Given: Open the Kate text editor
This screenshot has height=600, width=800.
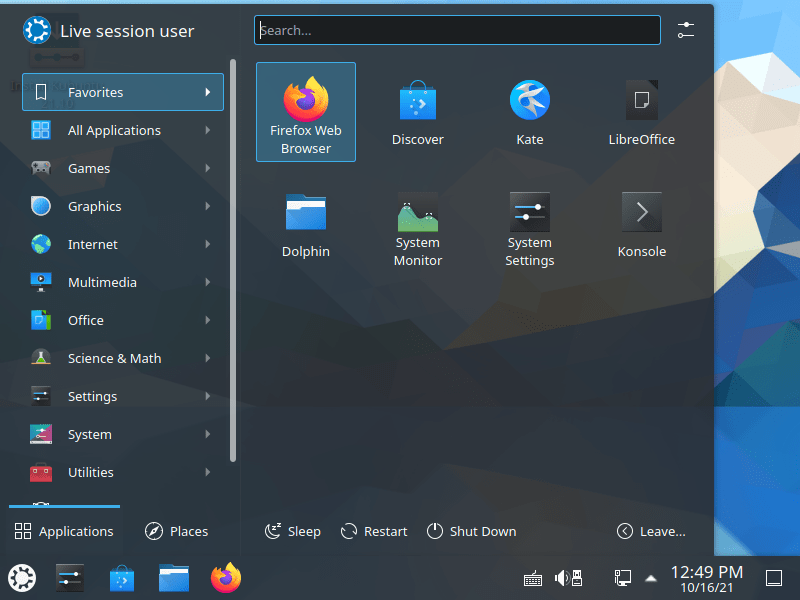Looking at the screenshot, I should pos(530,112).
